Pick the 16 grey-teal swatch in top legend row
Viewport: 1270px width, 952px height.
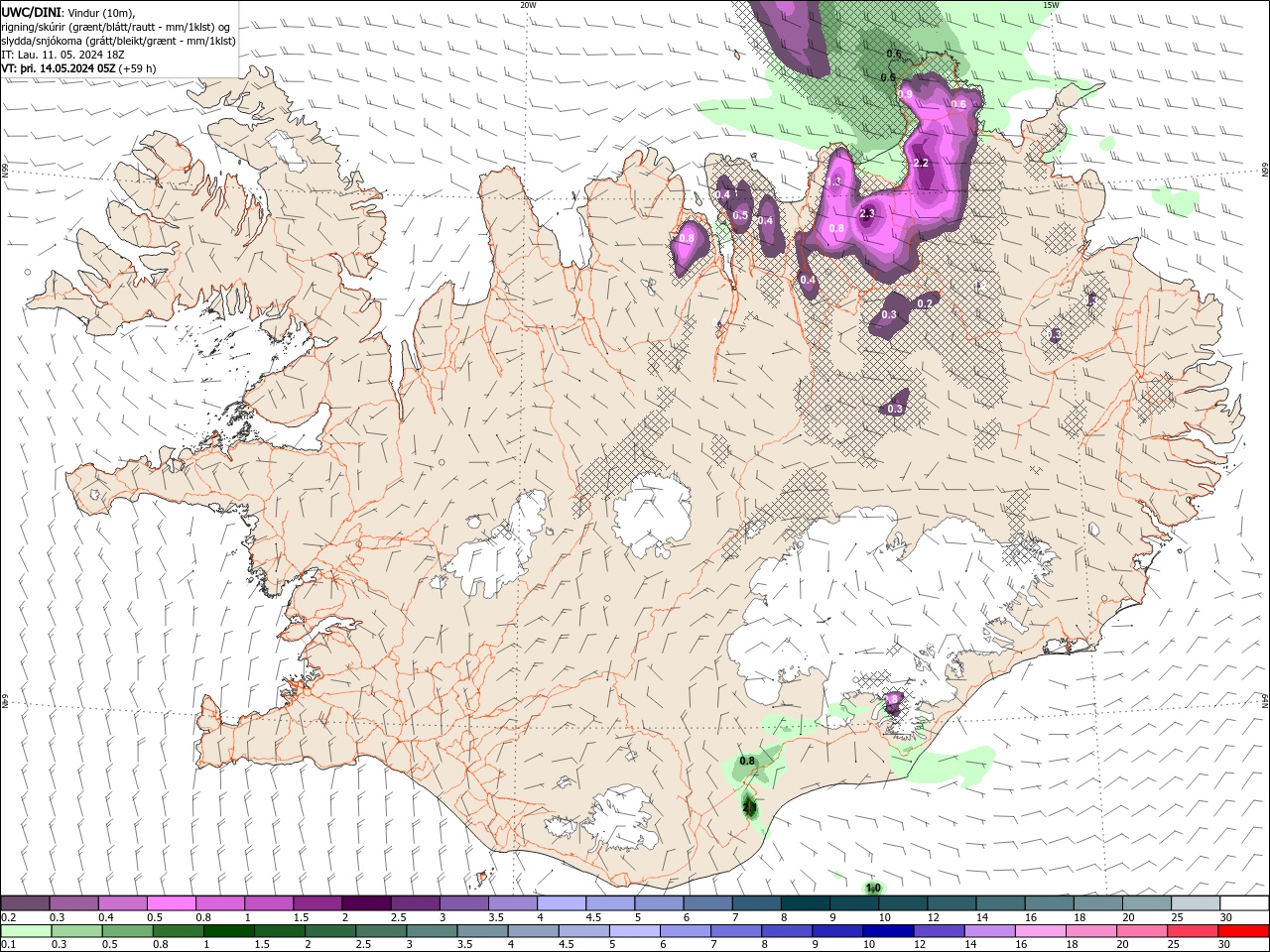click(x=1049, y=903)
